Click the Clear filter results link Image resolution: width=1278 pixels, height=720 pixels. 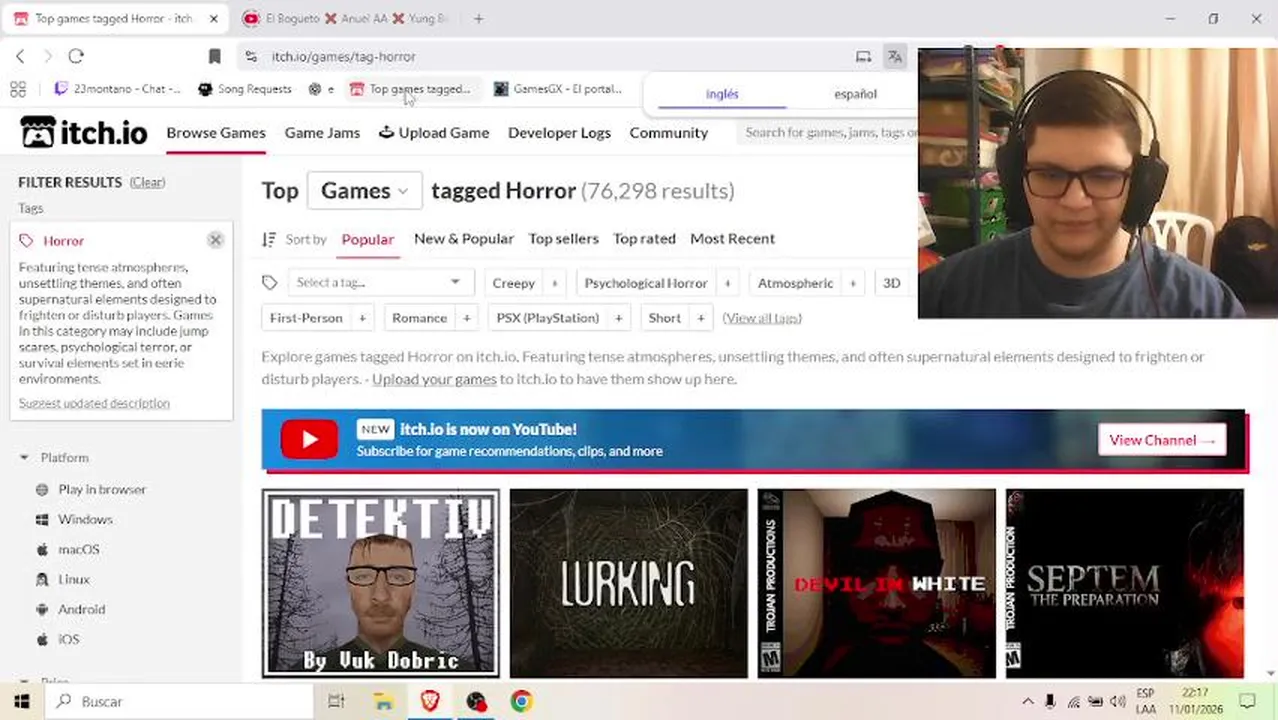tap(147, 182)
